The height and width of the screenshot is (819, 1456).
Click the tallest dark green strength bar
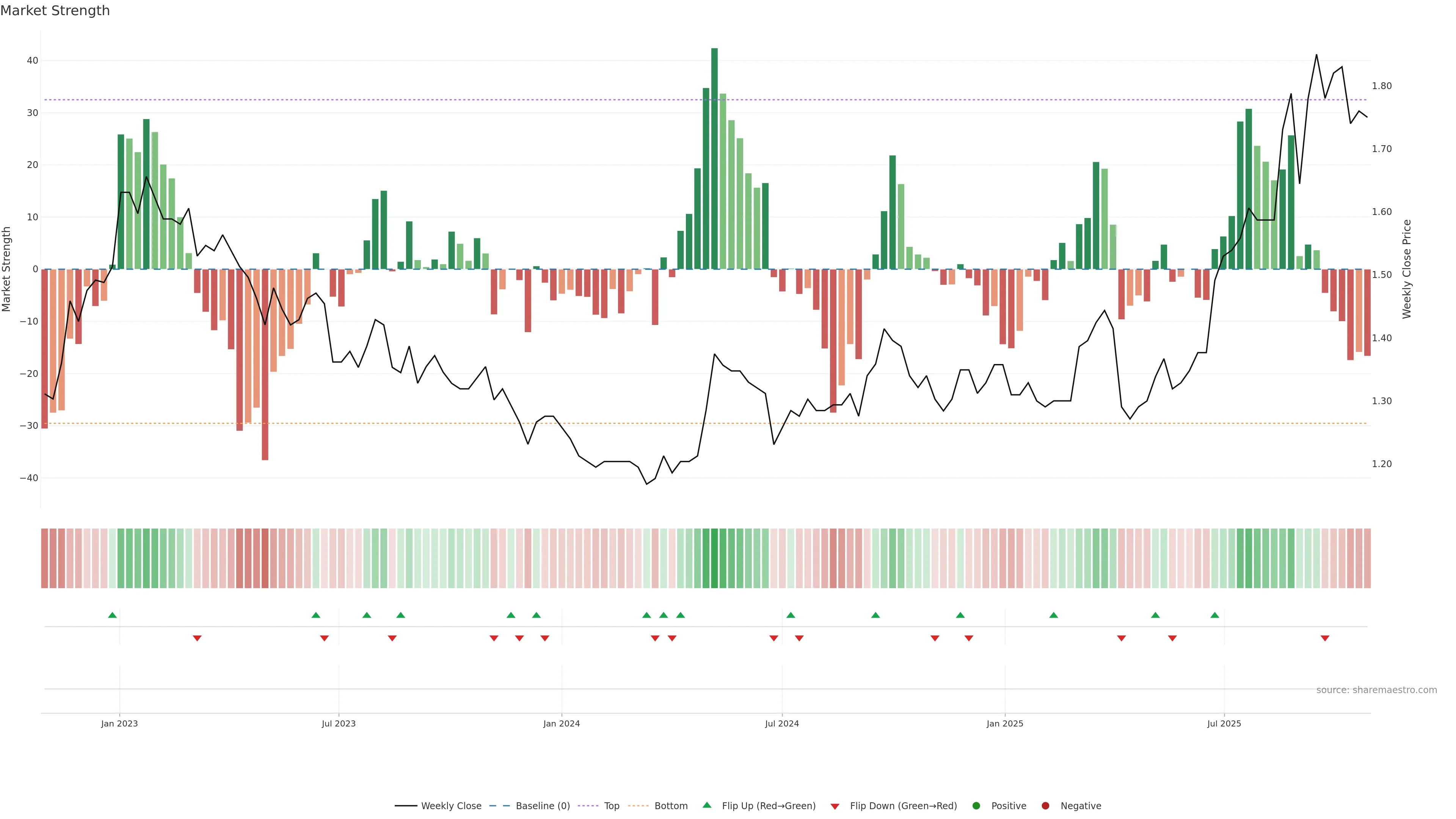click(x=714, y=158)
